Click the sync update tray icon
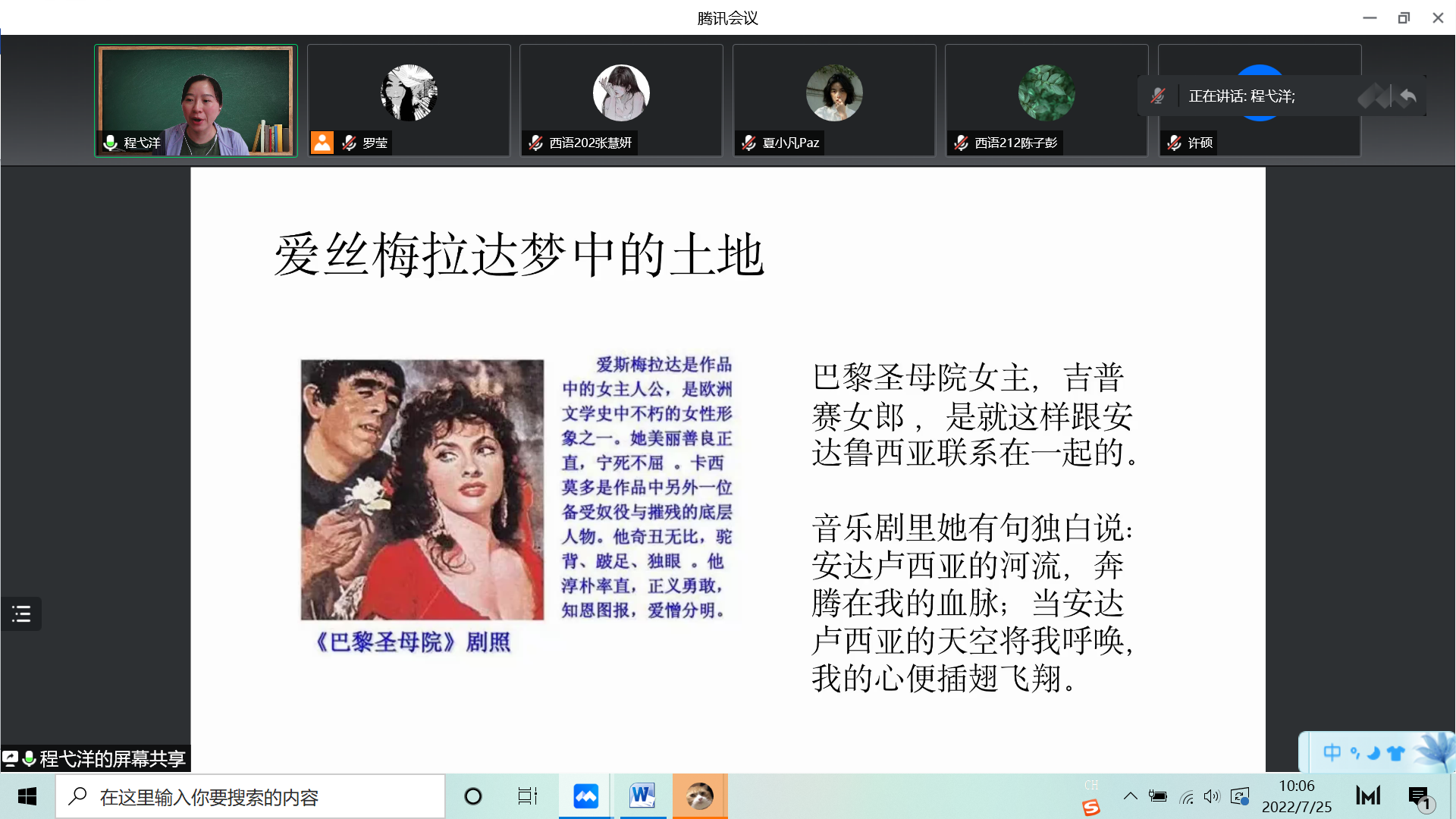The width and height of the screenshot is (1456, 819). [1240, 796]
